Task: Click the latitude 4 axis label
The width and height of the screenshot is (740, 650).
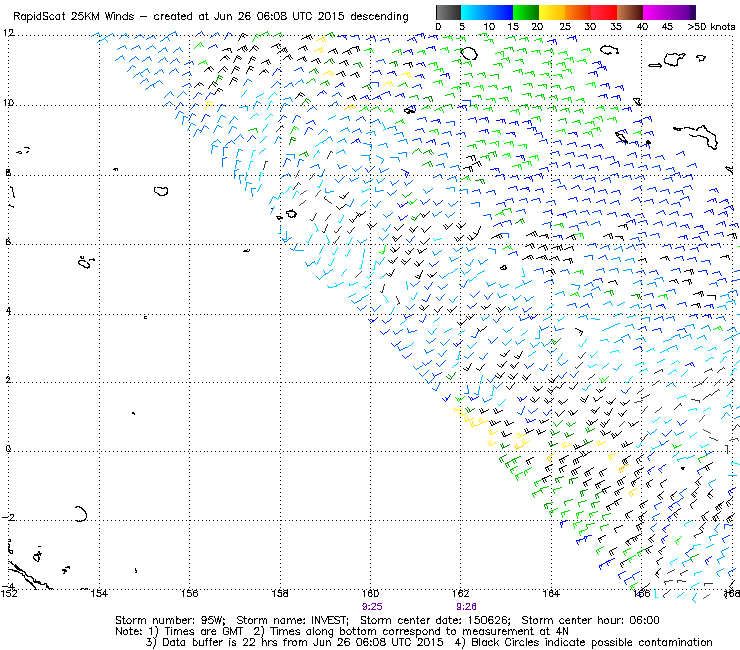Action: pyautogui.click(x=8, y=312)
